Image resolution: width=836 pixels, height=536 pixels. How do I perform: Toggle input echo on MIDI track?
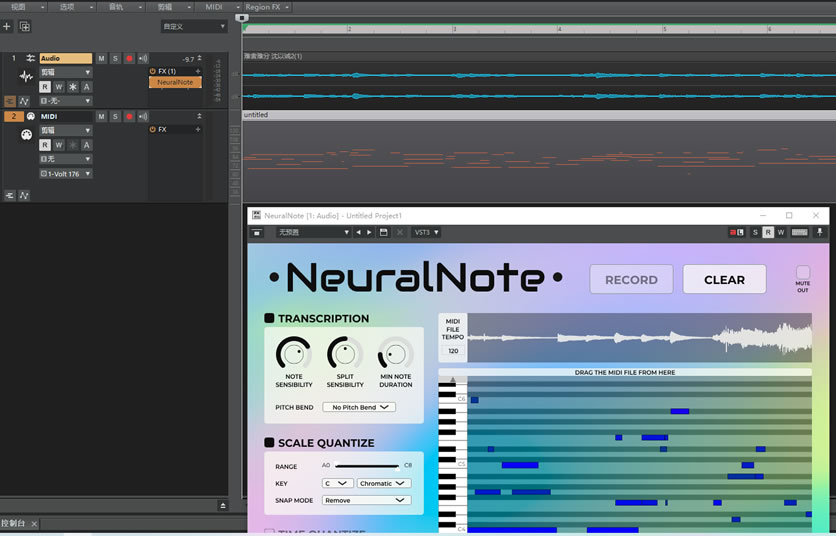click(x=143, y=116)
